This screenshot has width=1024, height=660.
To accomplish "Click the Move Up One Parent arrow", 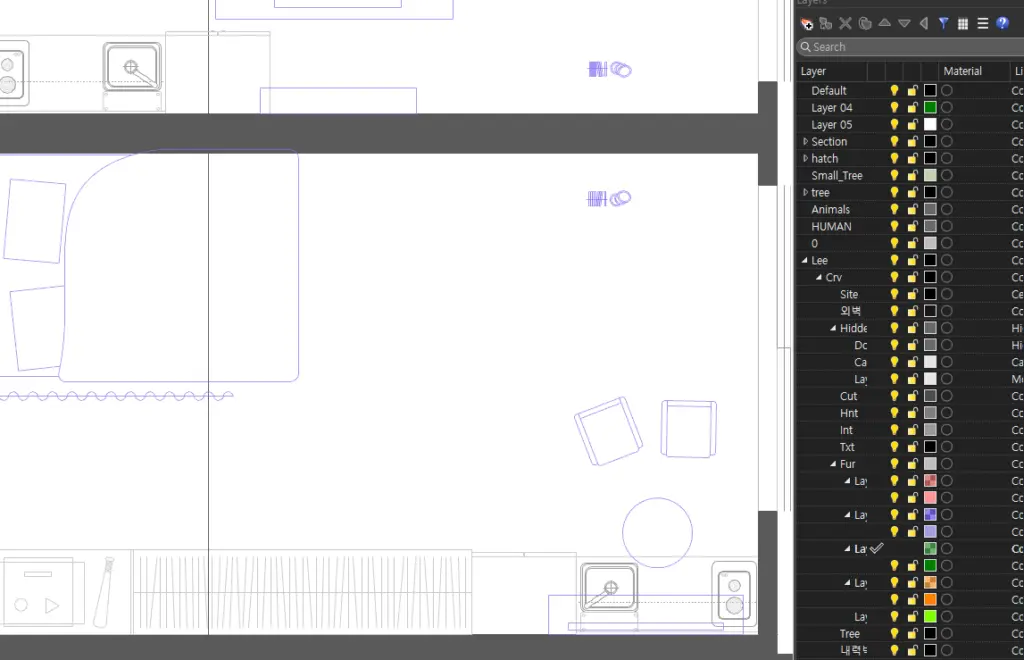I will point(924,24).
